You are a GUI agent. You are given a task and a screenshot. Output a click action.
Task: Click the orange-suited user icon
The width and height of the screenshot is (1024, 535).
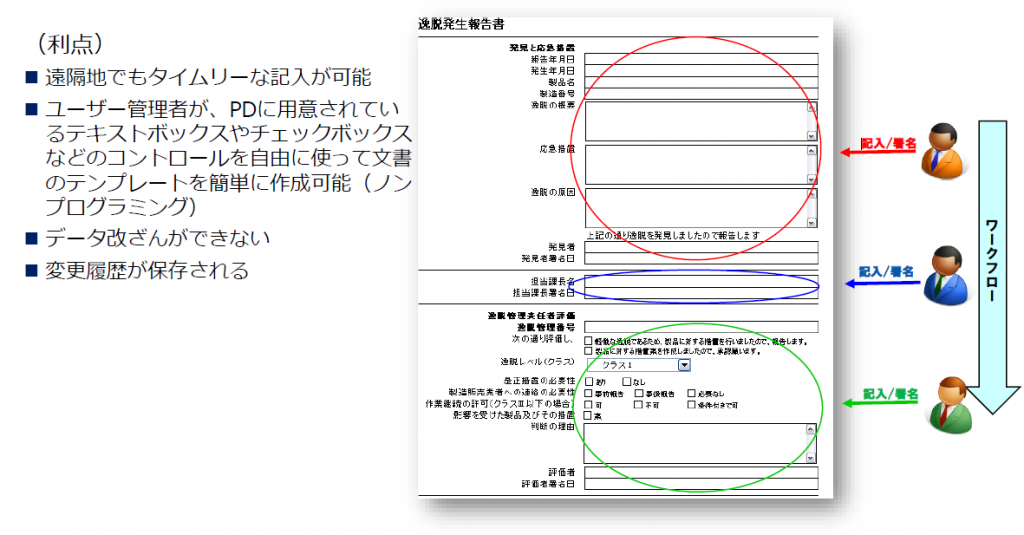click(944, 151)
